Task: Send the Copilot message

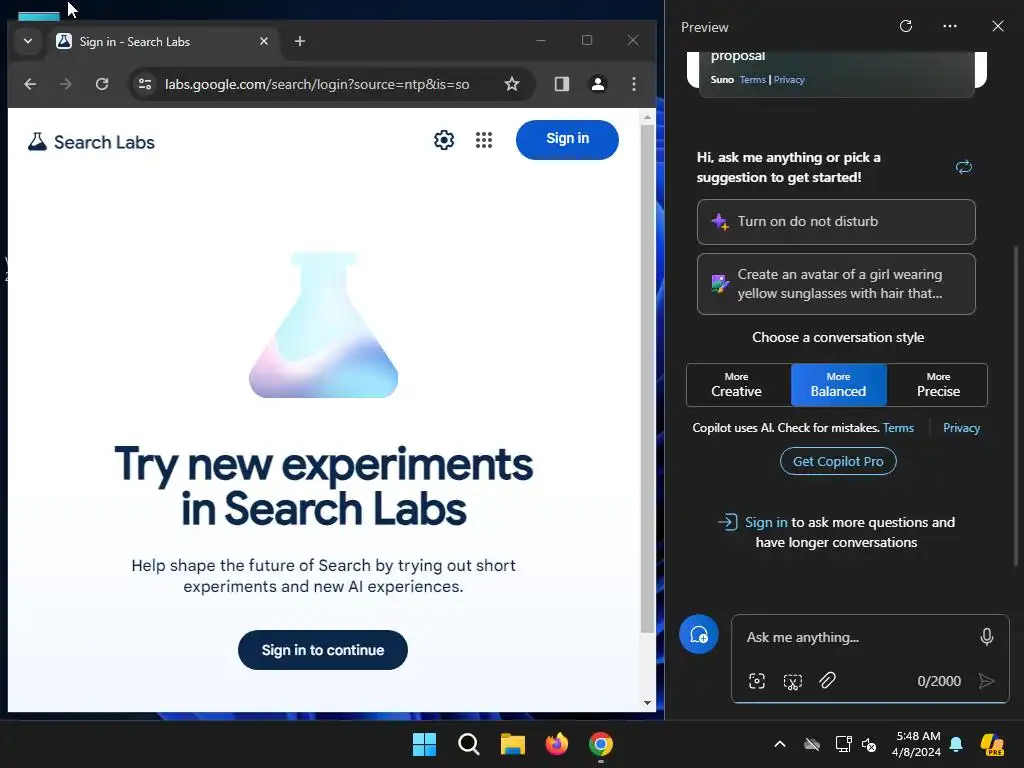Action: click(987, 681)
